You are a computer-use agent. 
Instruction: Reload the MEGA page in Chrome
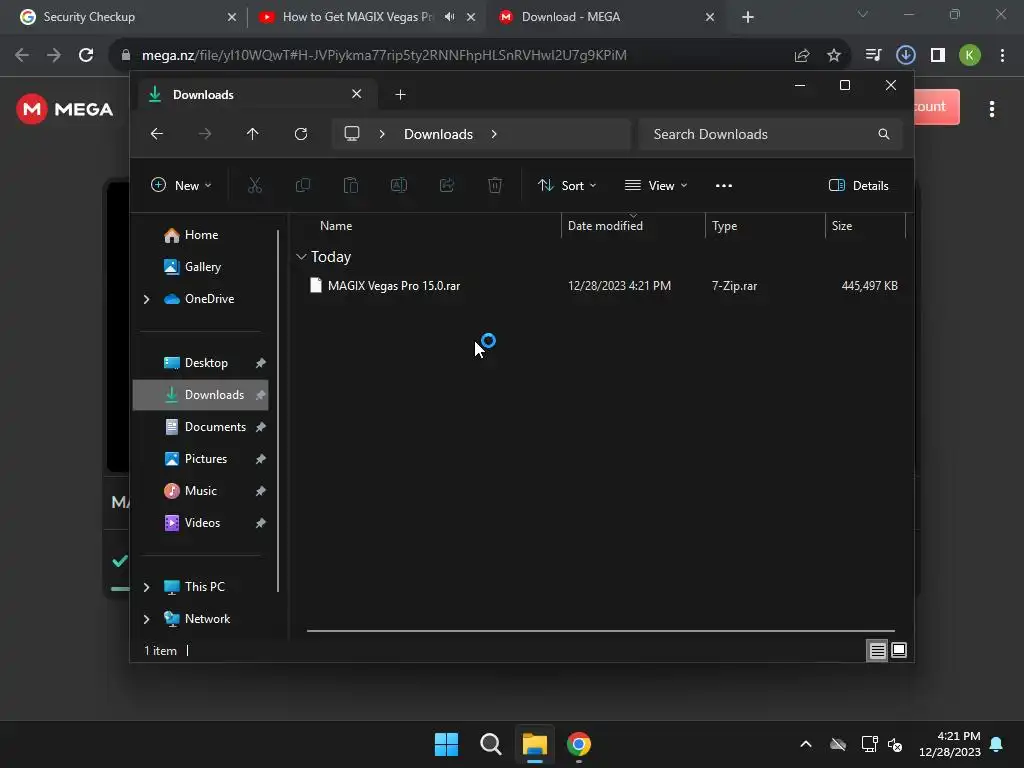pos(86,55)
